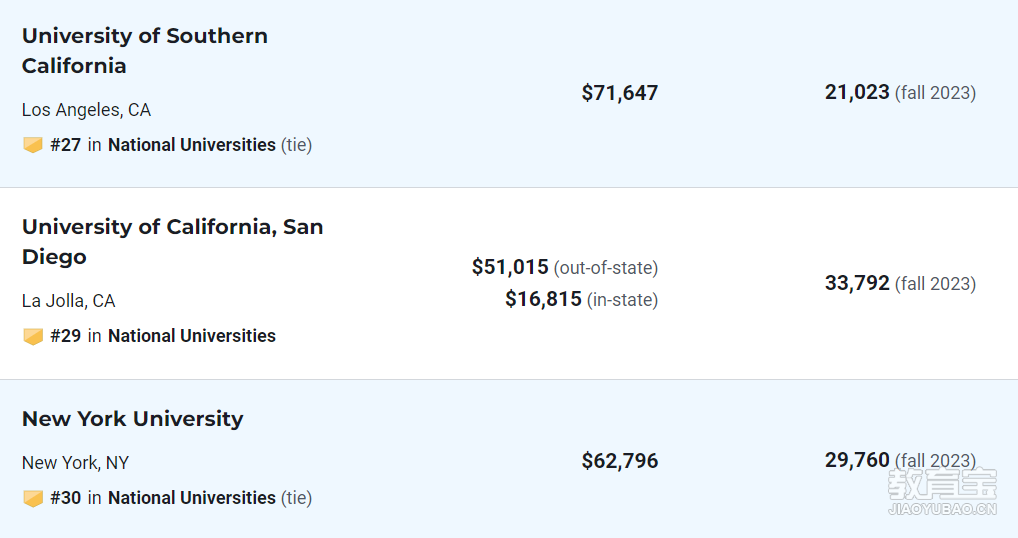Open University of California, San Diego page
This screenshot has height=538, width=1018.
[173, 241]
